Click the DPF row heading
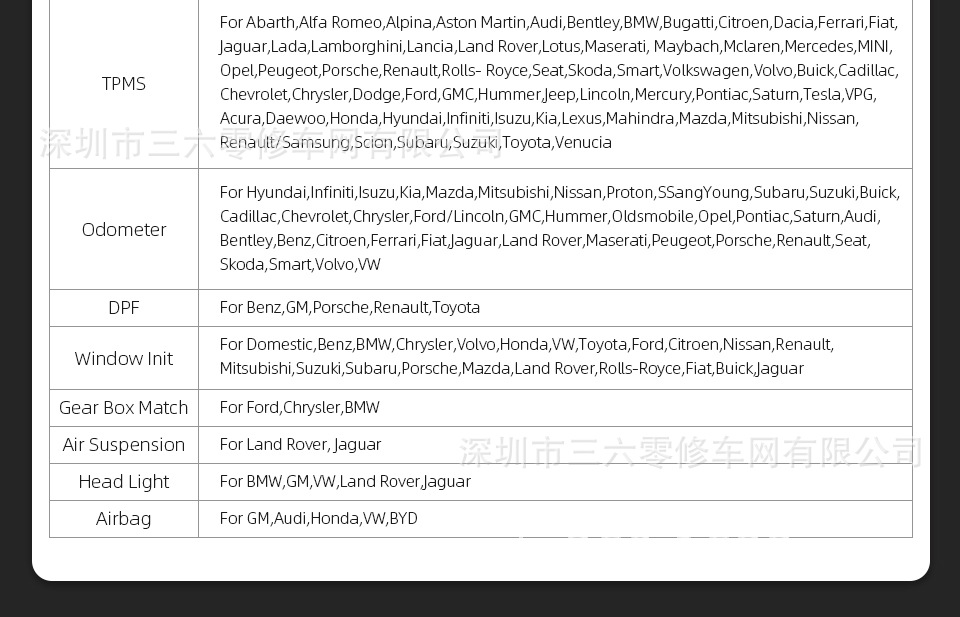 [124, 308]
